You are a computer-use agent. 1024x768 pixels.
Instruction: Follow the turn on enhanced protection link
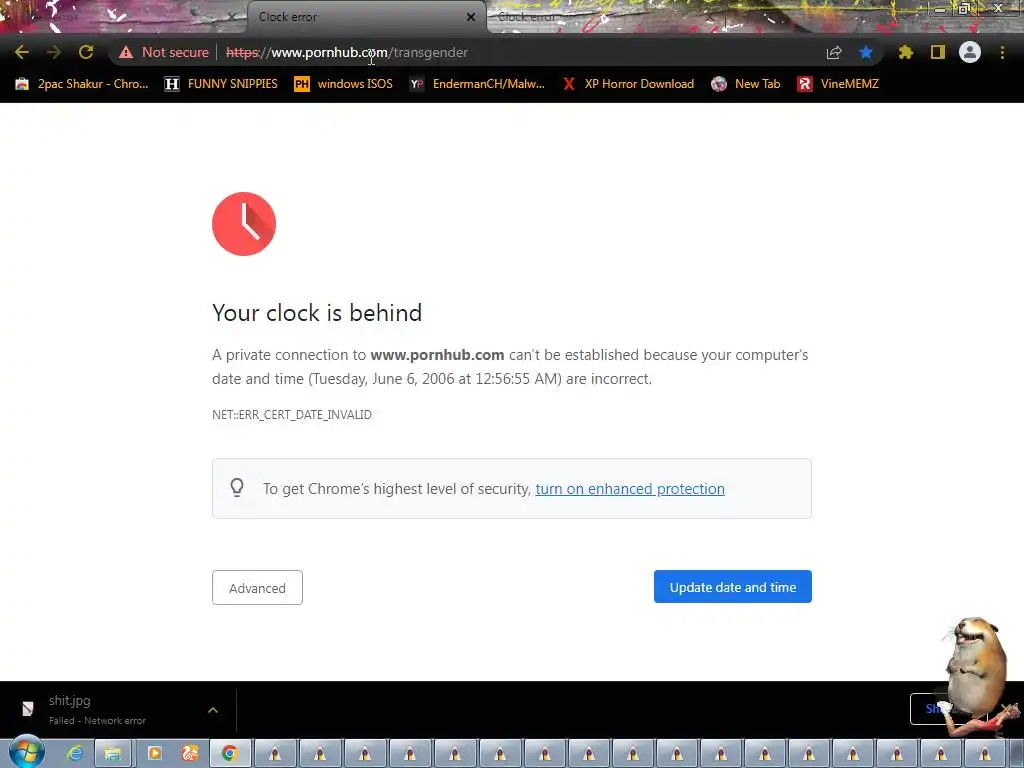(630, 489)
